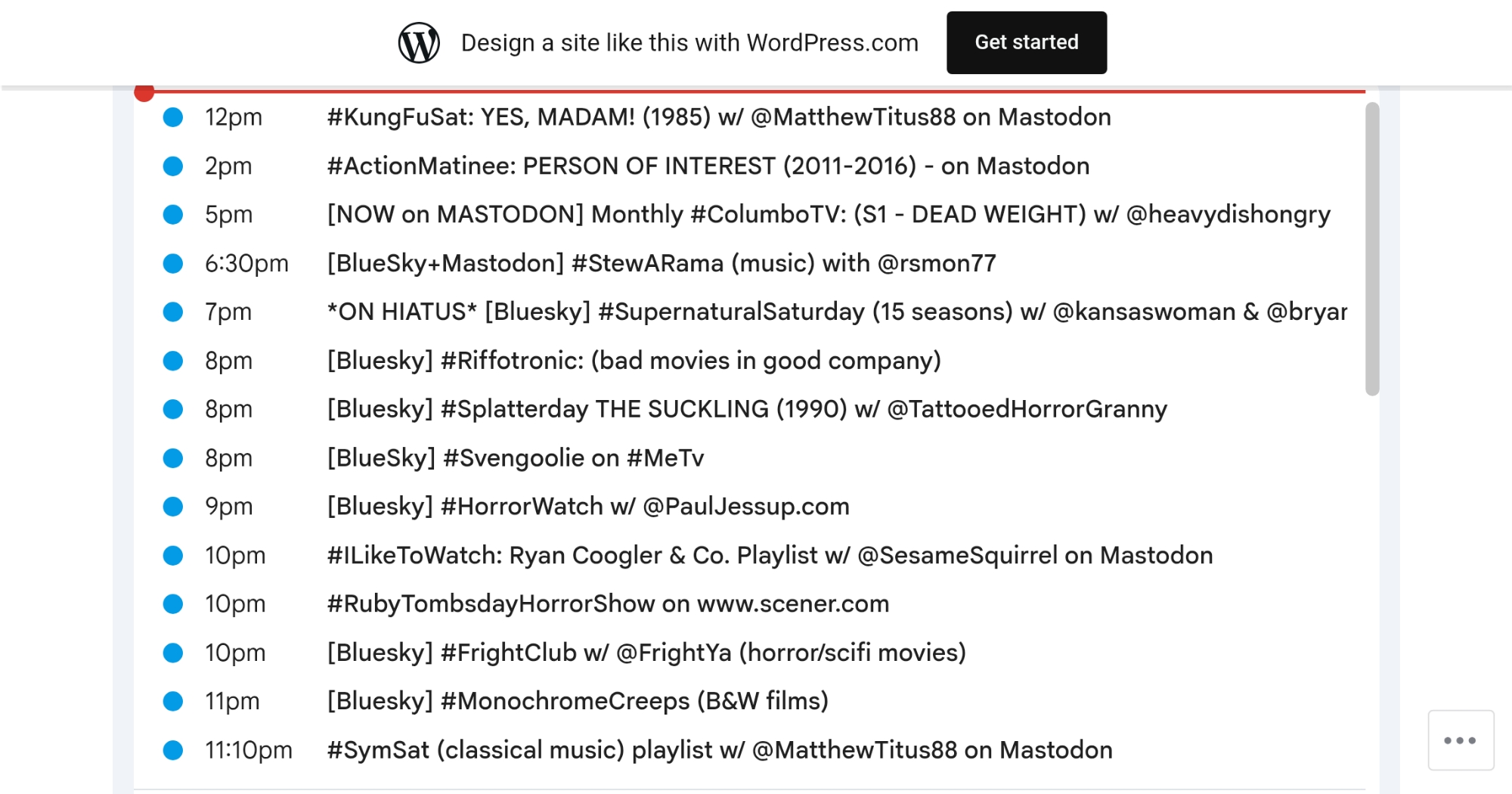This screenshot has height=794, width=1512.
Task: Click blue dot beside #Riffotronic event
Action: click(x=173, y=361)
